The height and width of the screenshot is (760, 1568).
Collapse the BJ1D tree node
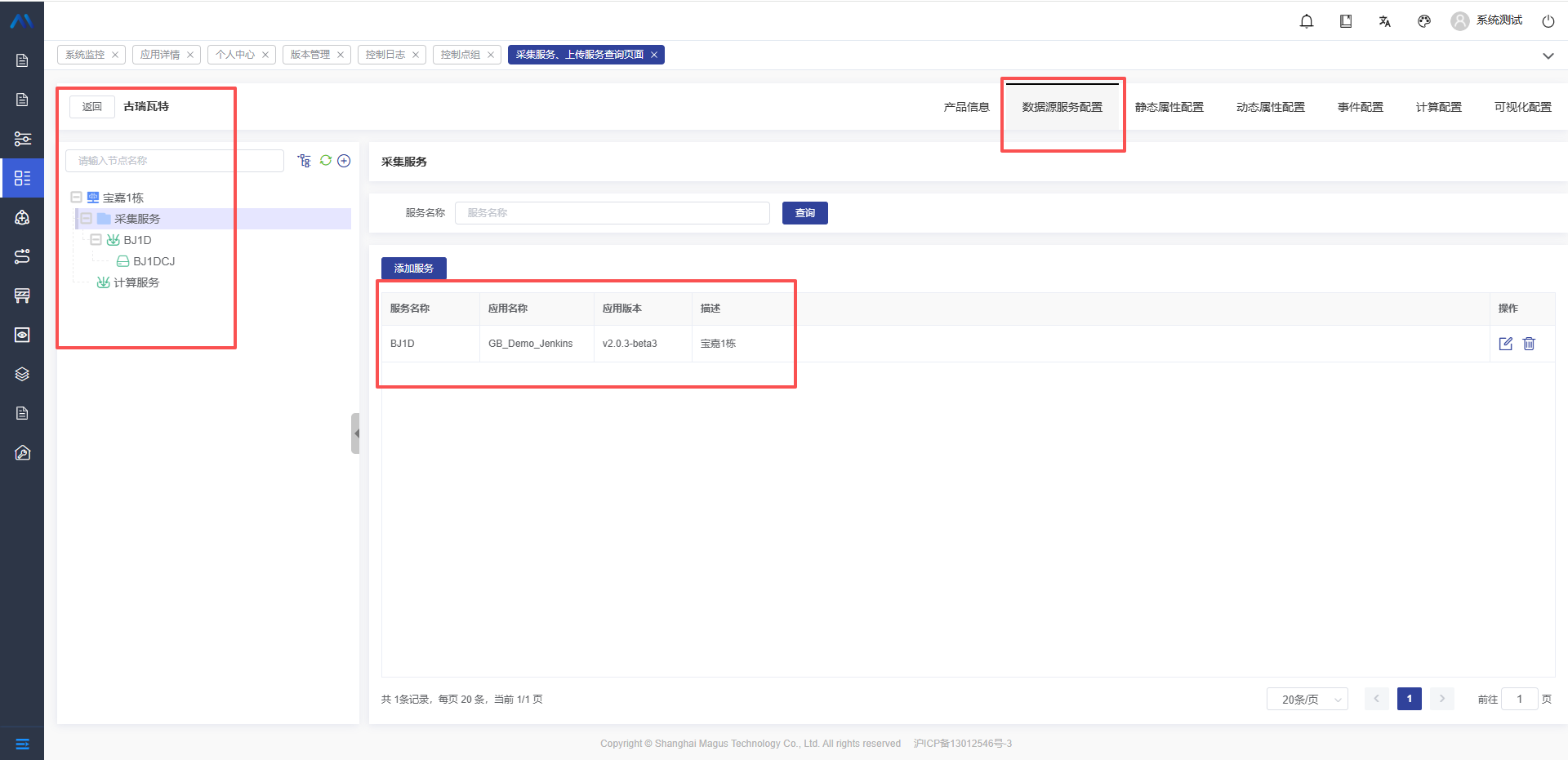[x=96, y=240]
